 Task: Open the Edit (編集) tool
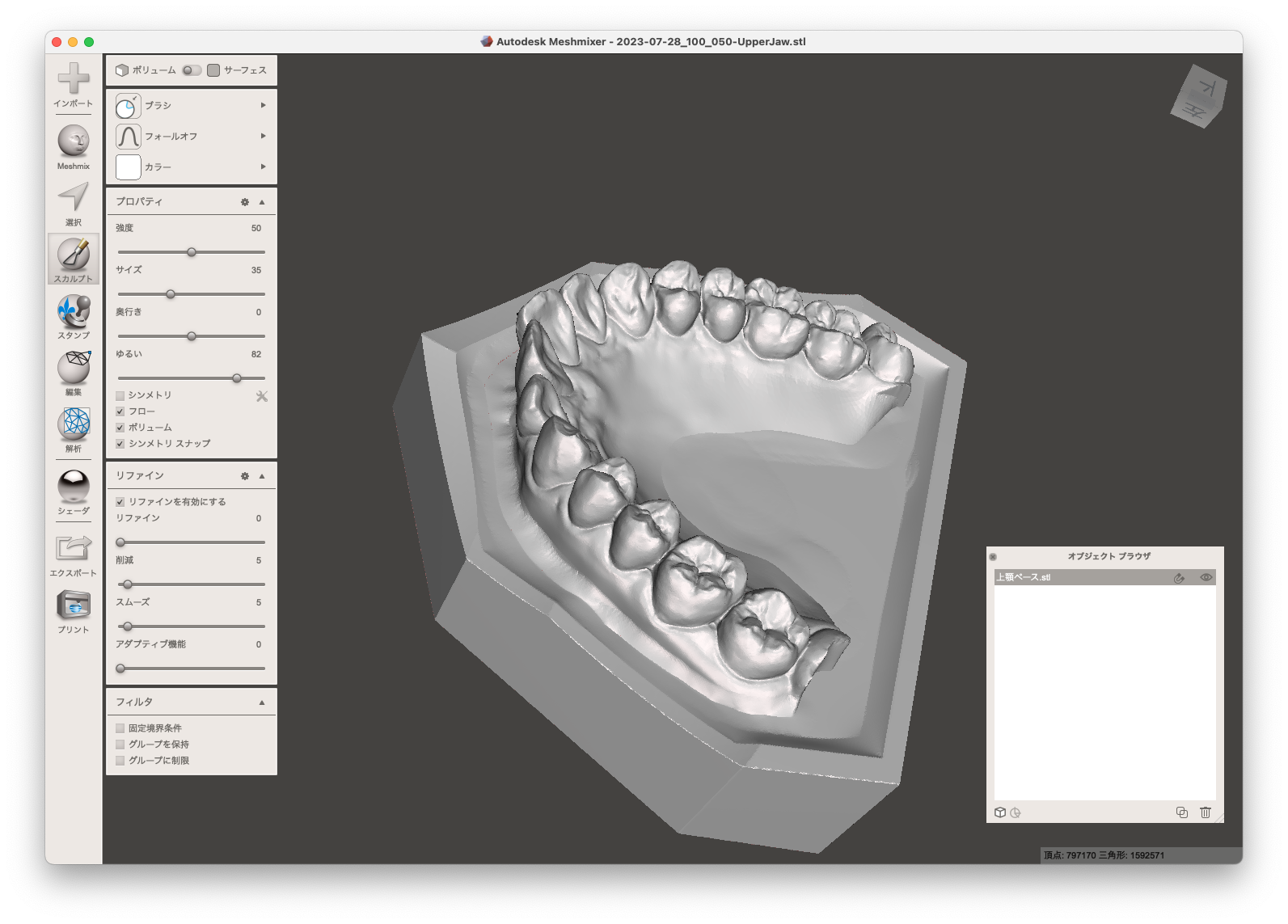(x=74, y=368)
